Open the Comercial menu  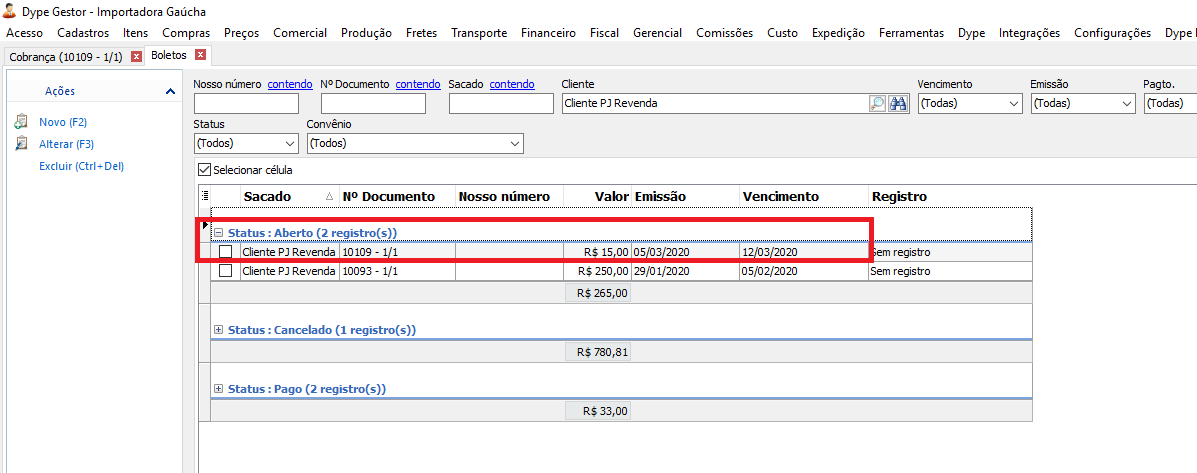point(300,33)
